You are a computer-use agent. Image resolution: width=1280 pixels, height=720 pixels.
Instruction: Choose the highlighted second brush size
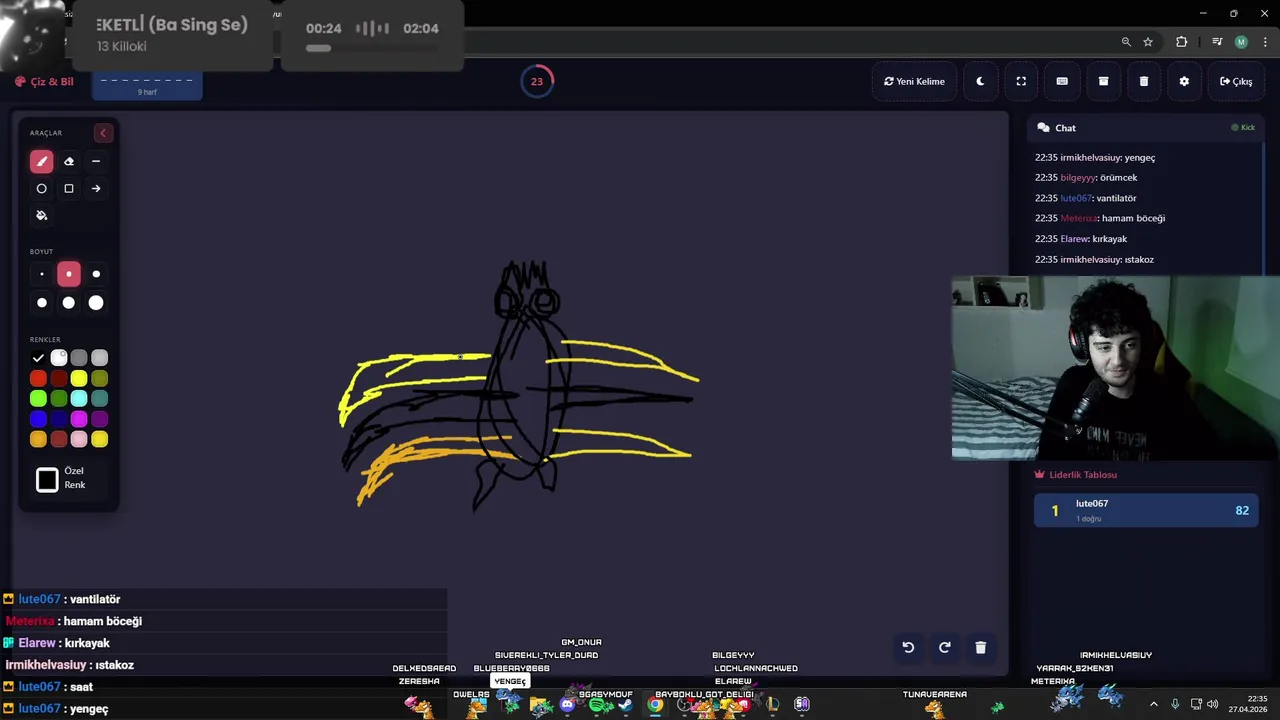coord(69,274)
